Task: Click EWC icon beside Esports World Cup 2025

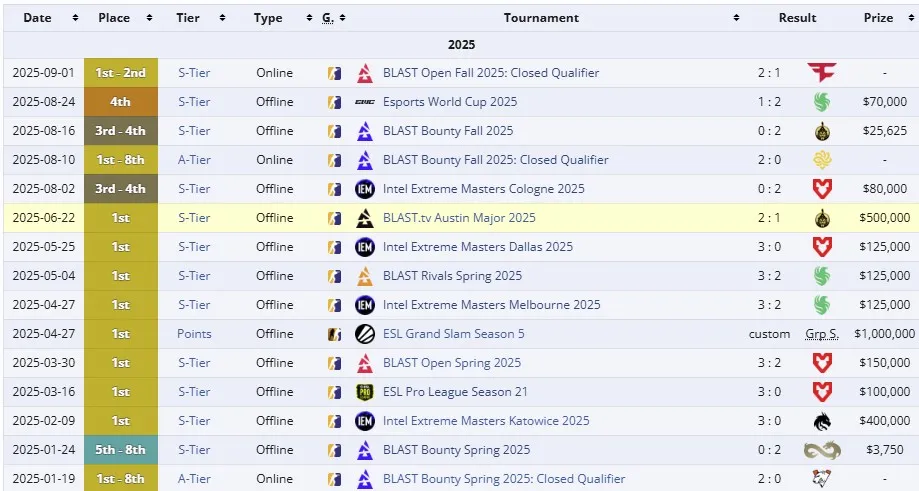Action: point(365,102)
